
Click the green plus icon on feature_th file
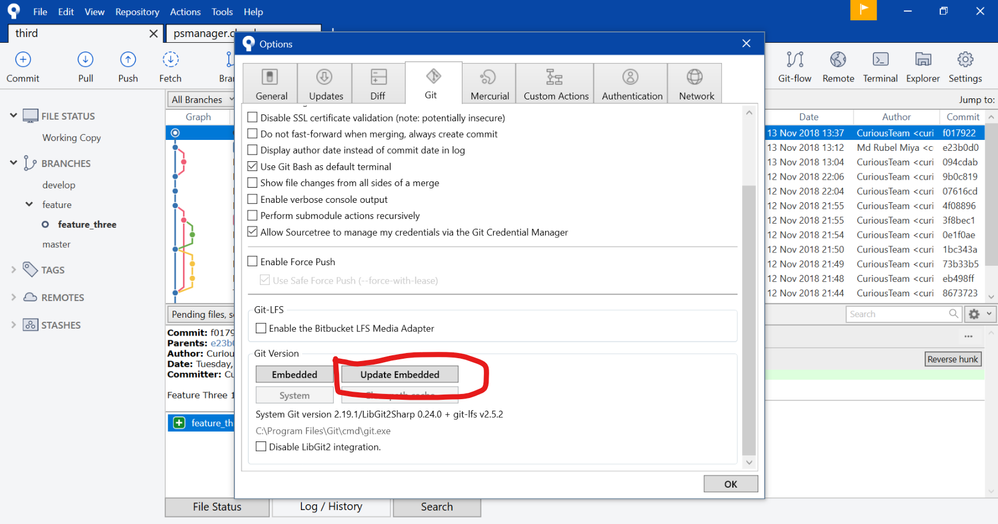[179, 423]
